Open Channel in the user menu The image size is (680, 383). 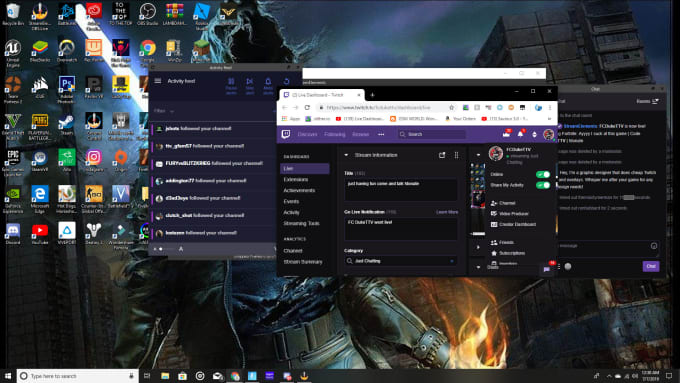(x=503, y=203)
